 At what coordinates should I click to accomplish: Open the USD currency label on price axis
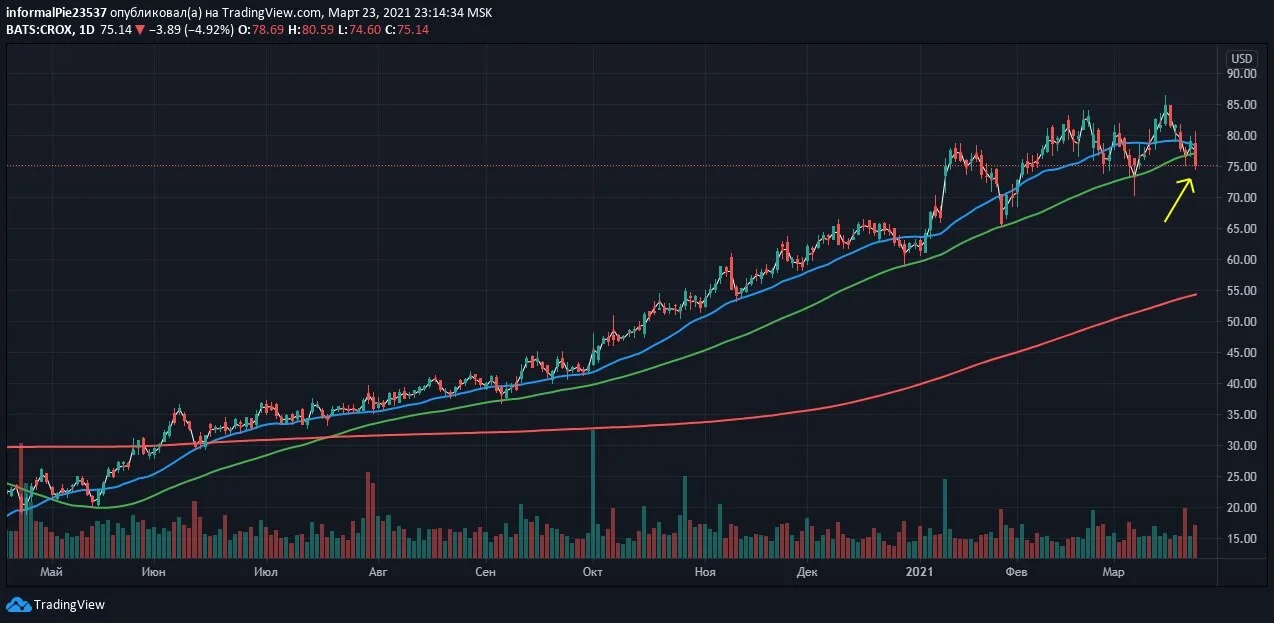(x=1242, y=58)
